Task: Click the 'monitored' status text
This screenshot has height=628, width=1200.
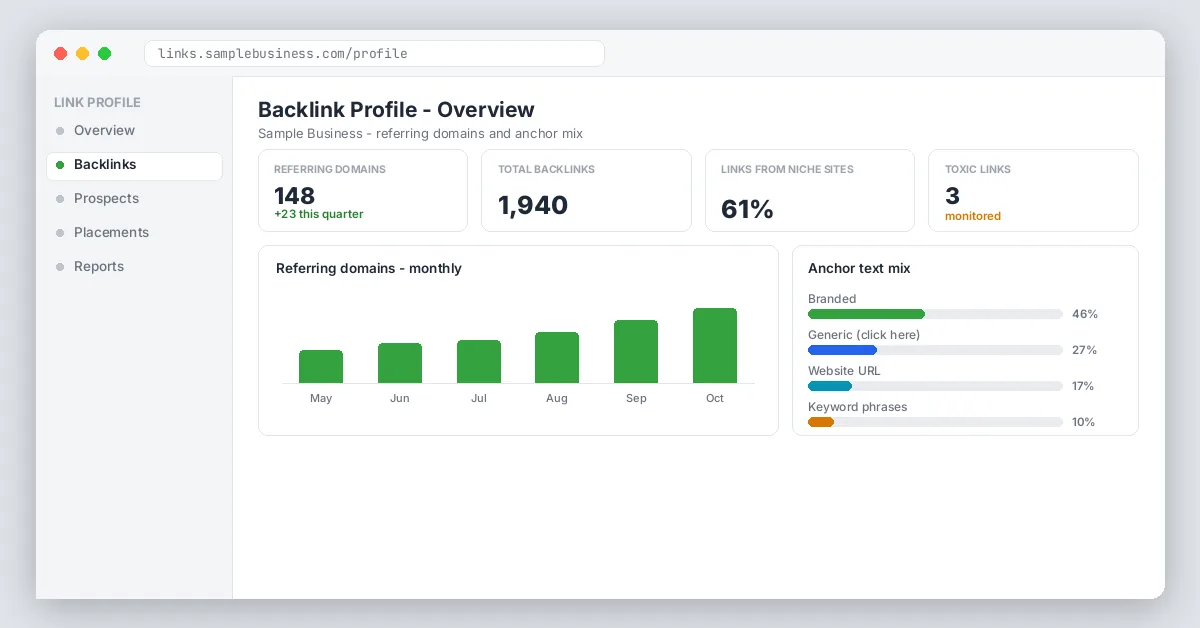Action: [x=973, y=217]
